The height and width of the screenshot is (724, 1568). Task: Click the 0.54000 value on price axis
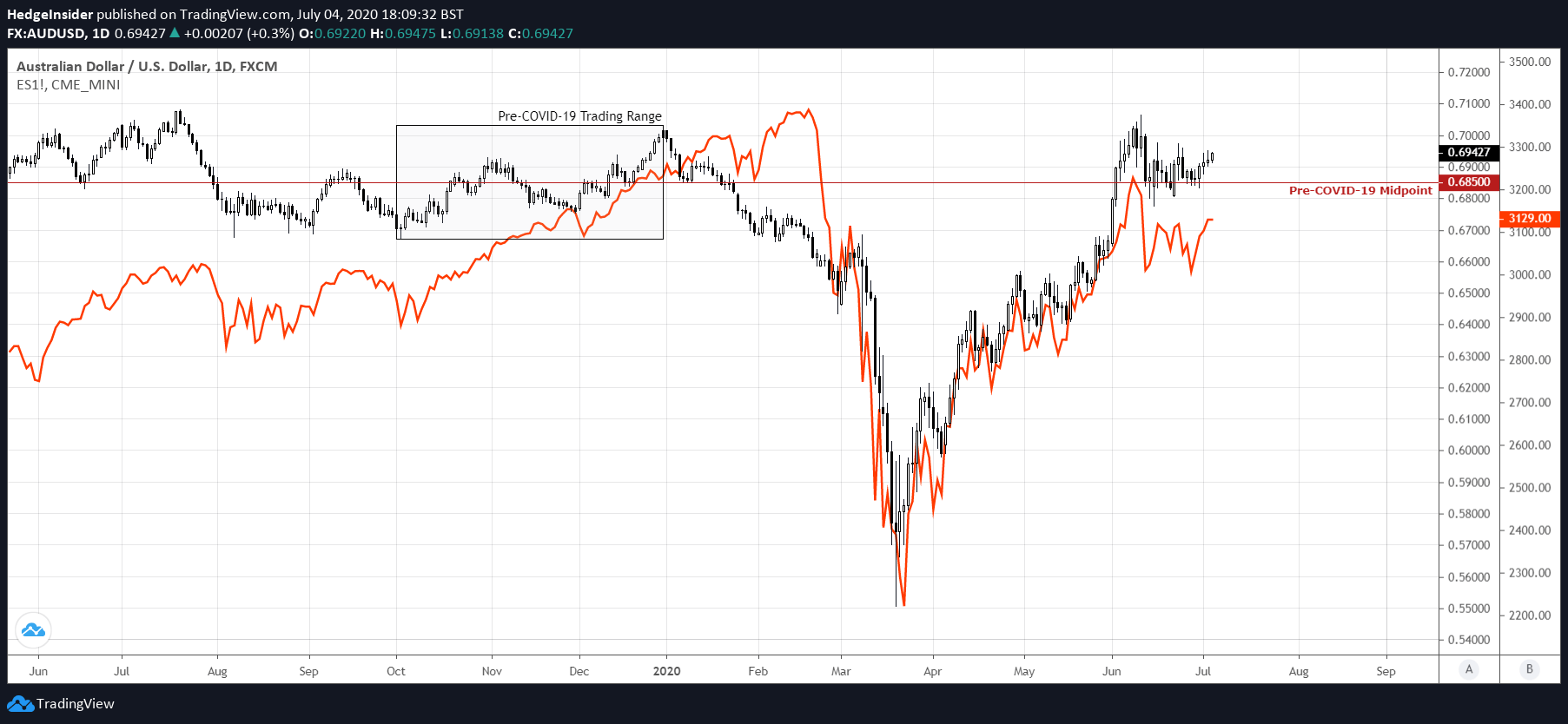1469,640
